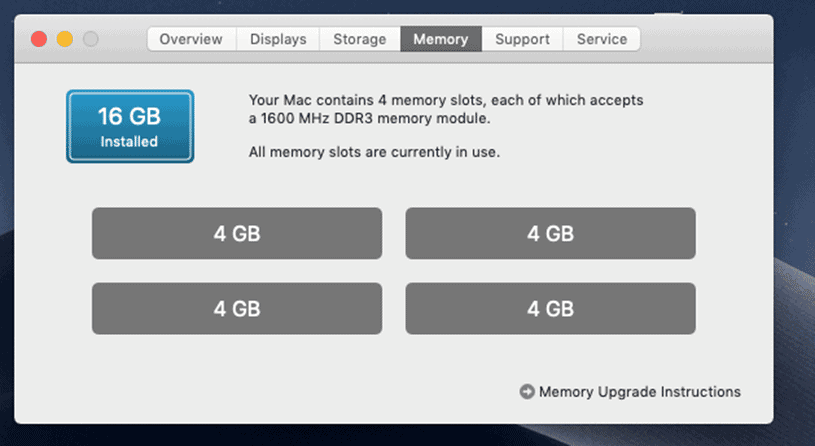Select the lower-left 4 GB memory slot
Viewport: 815px width, 446px height.
[237, 308]
